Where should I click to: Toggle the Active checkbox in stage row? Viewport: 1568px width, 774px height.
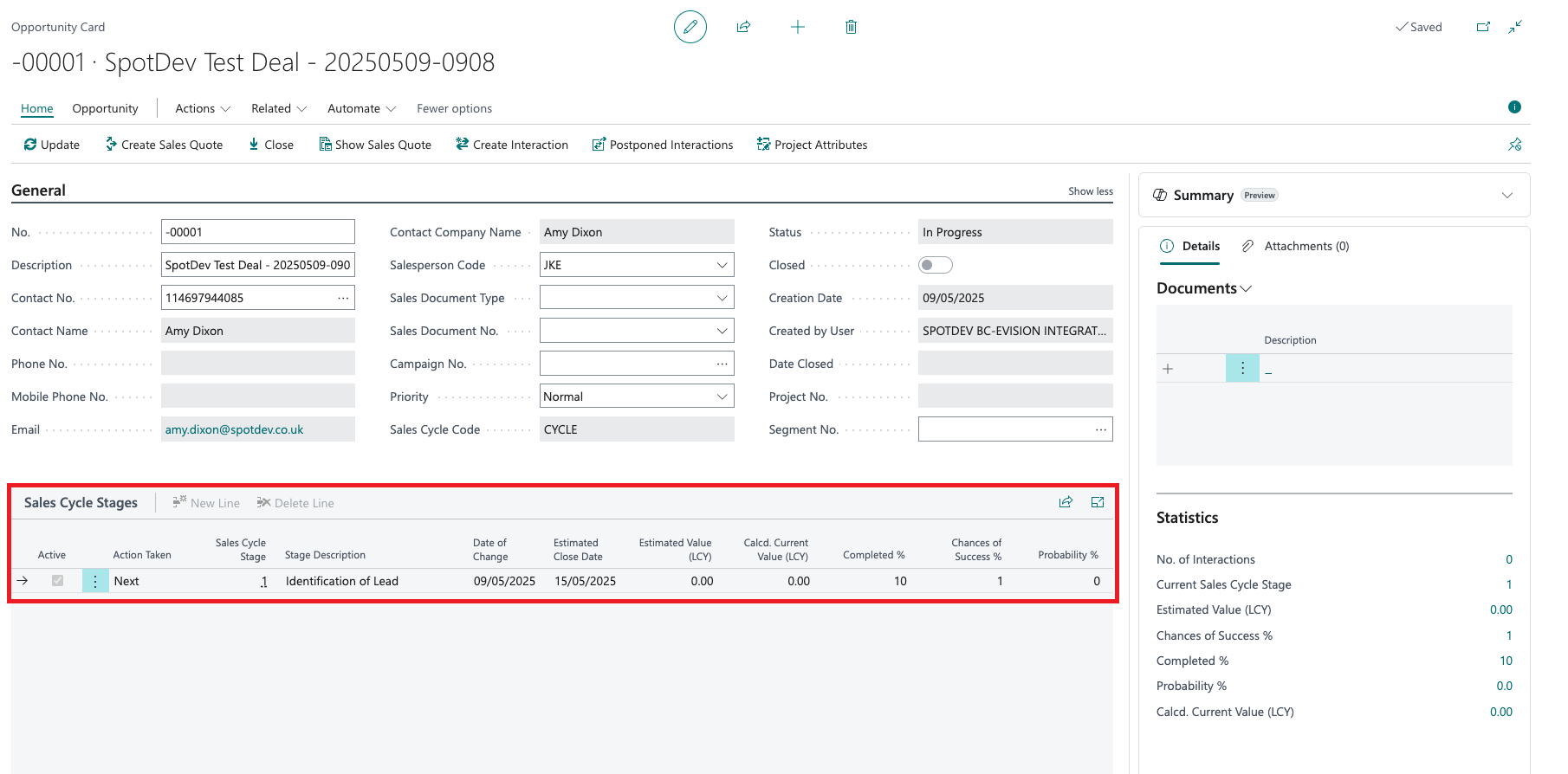(57, 581)
